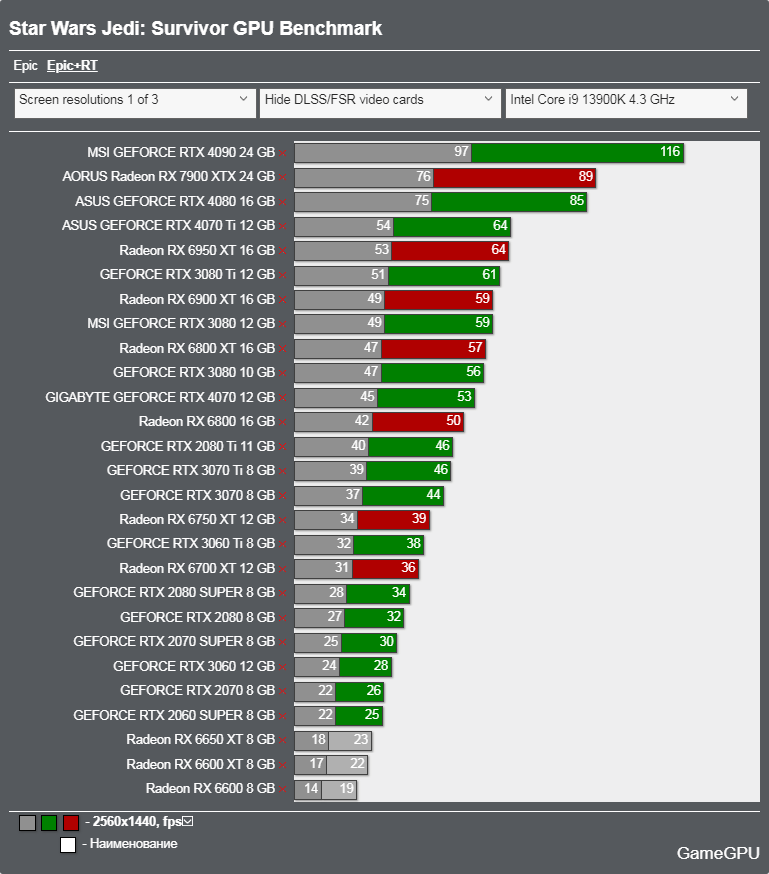This screenshot has height=874, width=769.
Task: Click red X next to MSI RTX 3080 12 GB
Action: click(283, 325)
